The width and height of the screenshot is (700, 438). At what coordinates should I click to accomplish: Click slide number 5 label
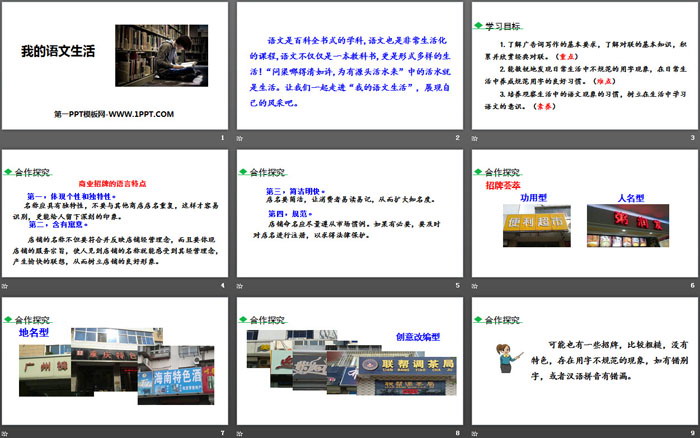pyautogui.click(x=457, y=285)
